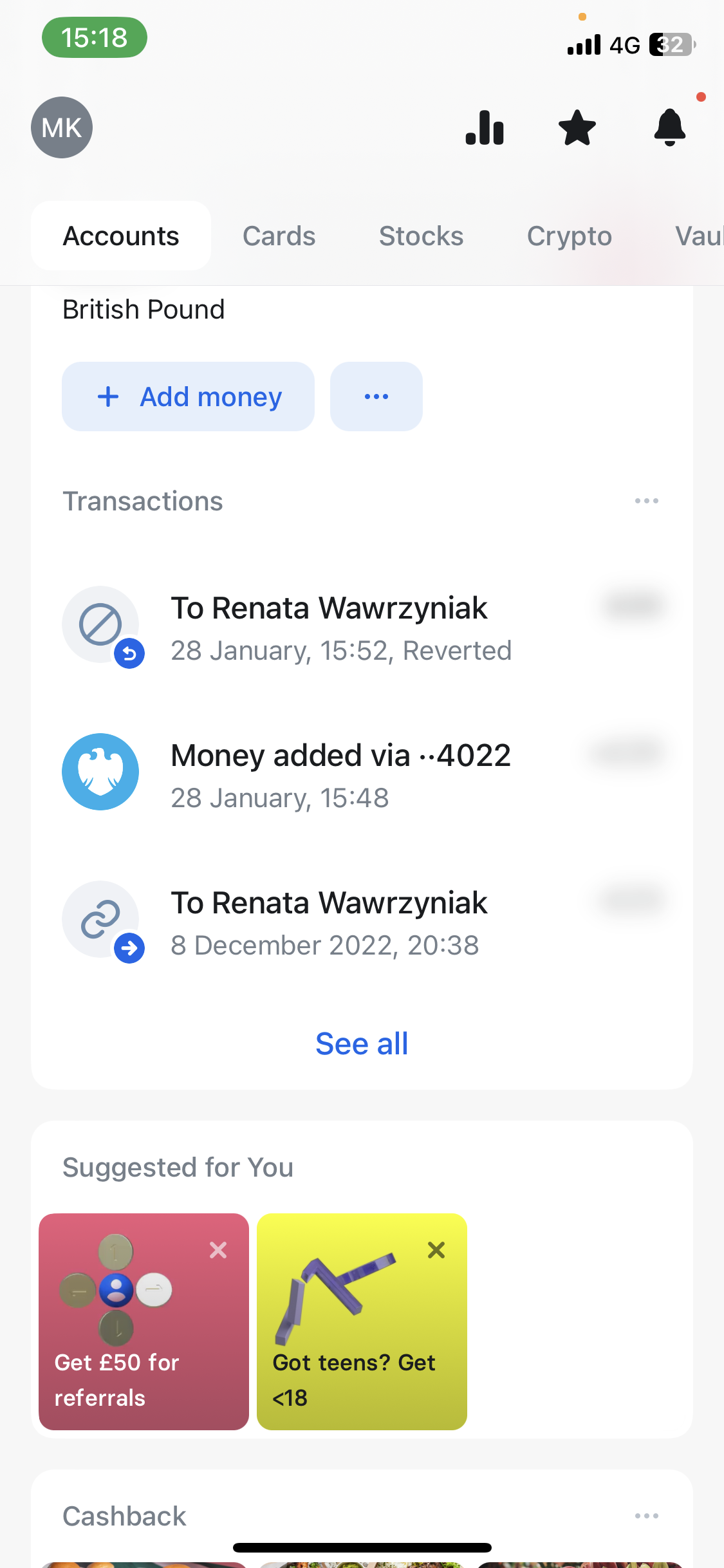Open Cashback section more options
The height and width of the screenshot is (1568, 724).
point(646,1516)
